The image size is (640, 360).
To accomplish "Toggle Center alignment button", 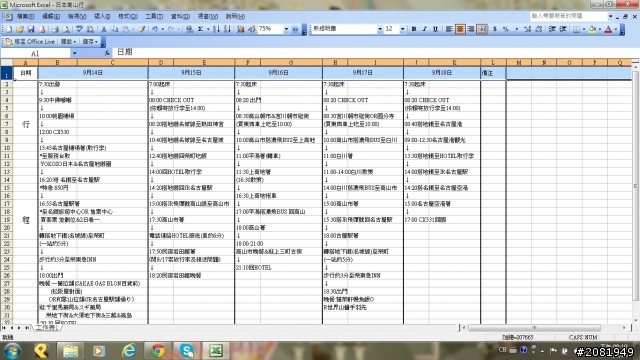I will tap(460, 29).
